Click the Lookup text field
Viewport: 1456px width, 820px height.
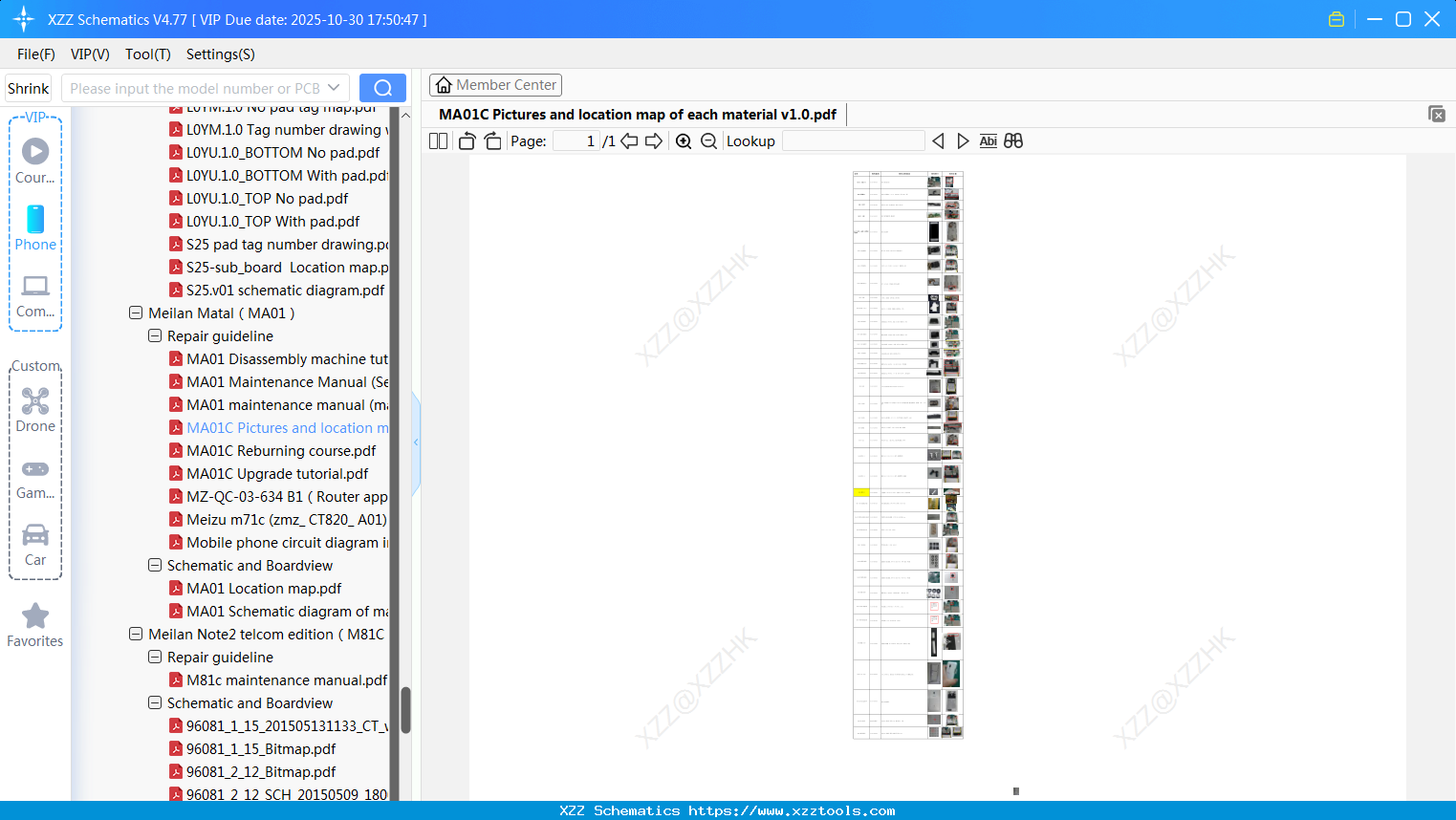tap(853, 141)
